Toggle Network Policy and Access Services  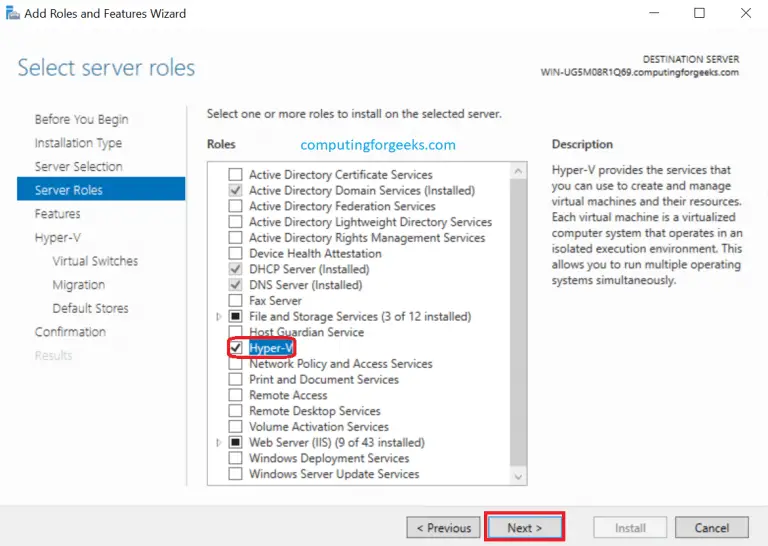[236, 364]
